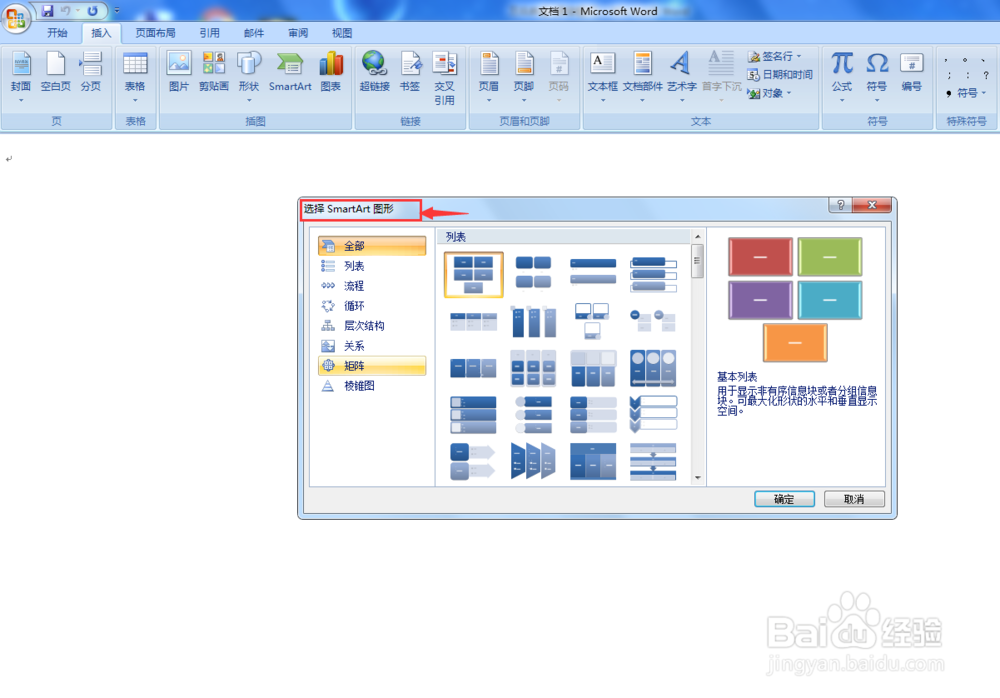1000x698 pixels.
Task: Select the 列表 (List) SmartArt category
Action: (x=372, y=266)
